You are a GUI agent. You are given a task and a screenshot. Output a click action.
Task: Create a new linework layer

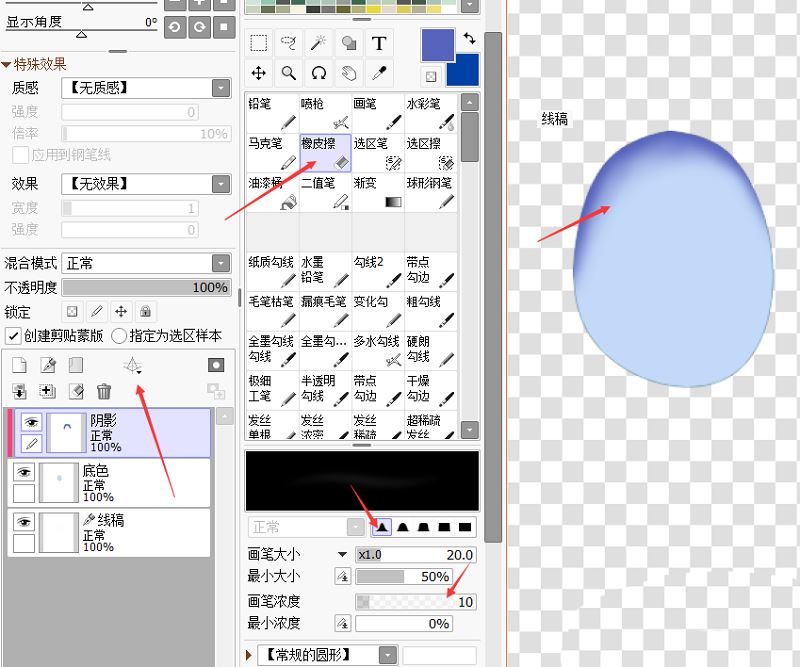click(x=48, y=365)
